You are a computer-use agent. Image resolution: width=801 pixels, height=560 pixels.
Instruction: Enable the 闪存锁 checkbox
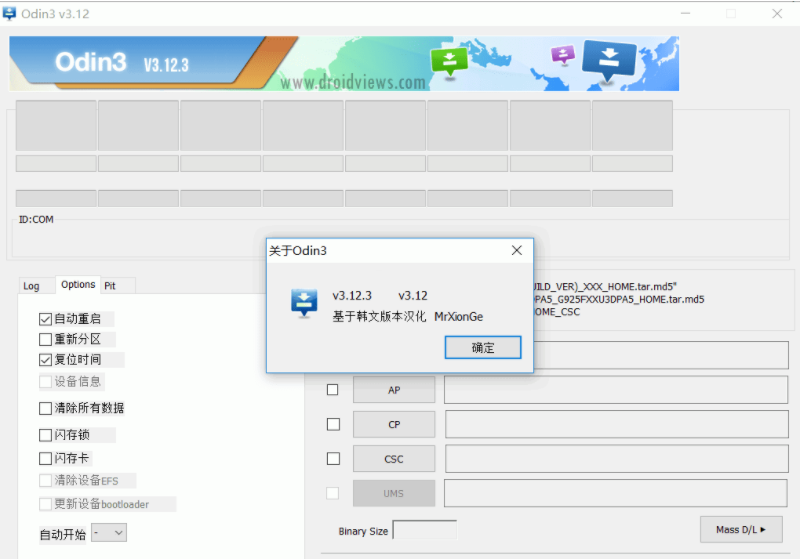click(45, 435)
